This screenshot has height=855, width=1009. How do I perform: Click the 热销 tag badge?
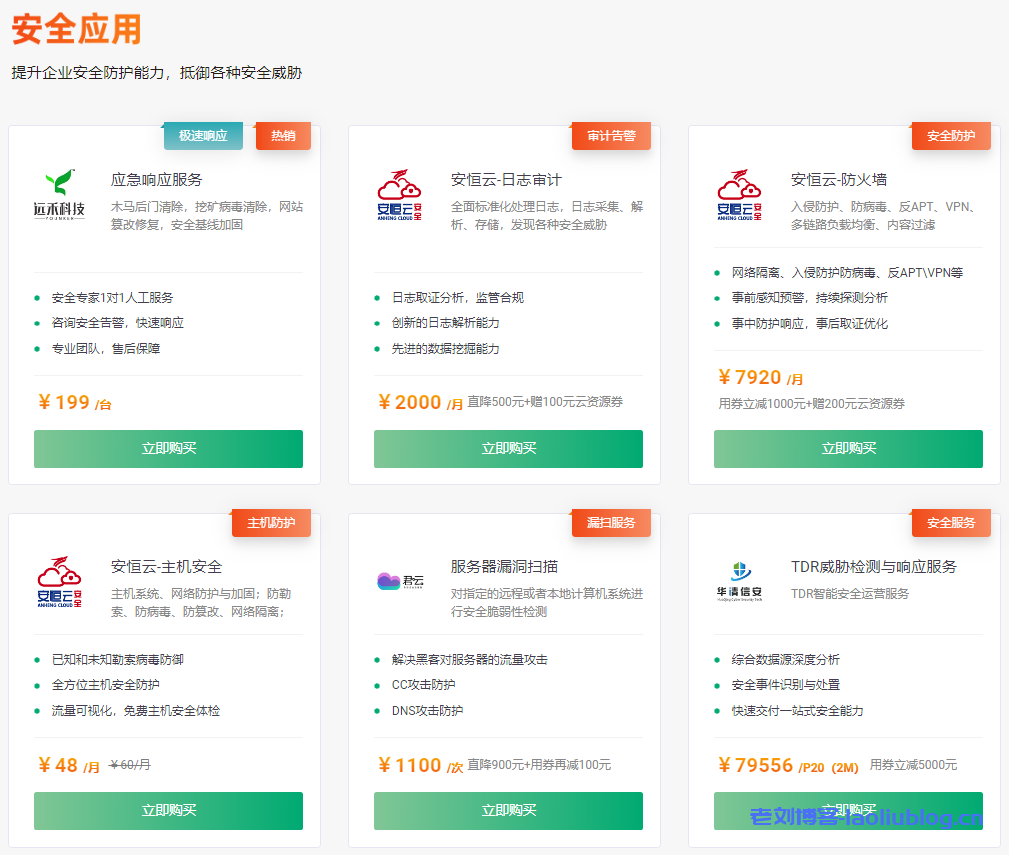[283, 136]
